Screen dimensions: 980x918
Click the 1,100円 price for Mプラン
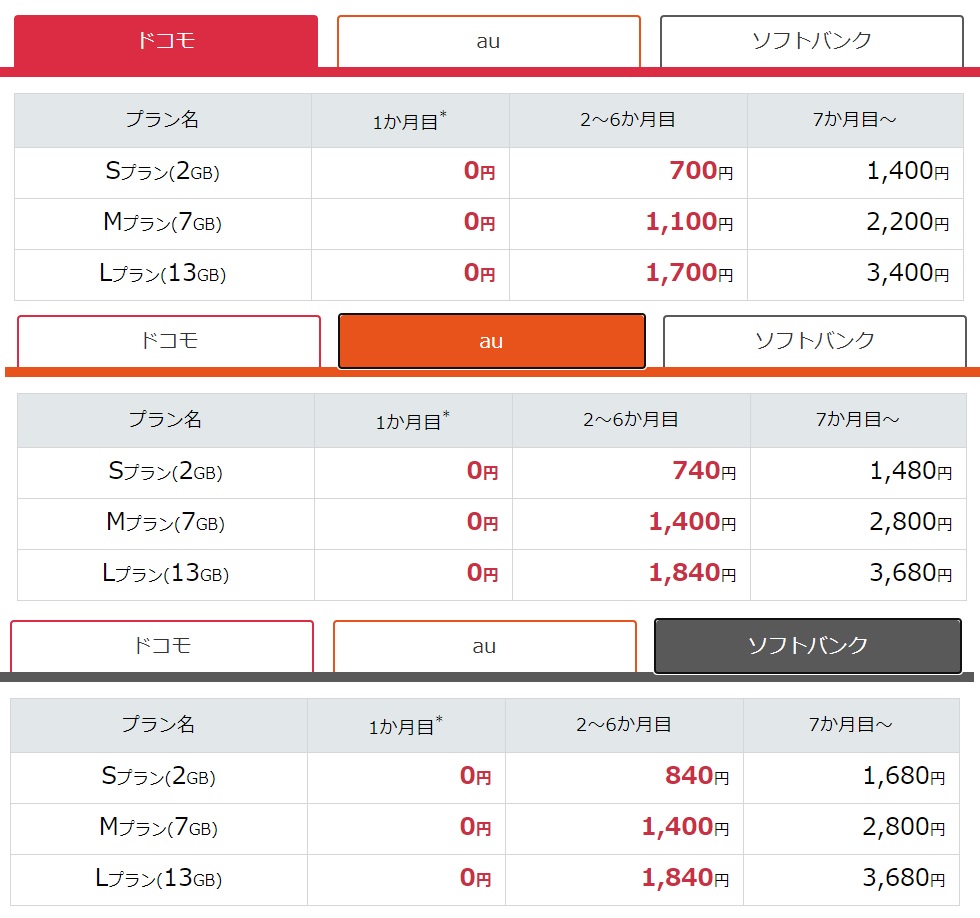(688, 222)
